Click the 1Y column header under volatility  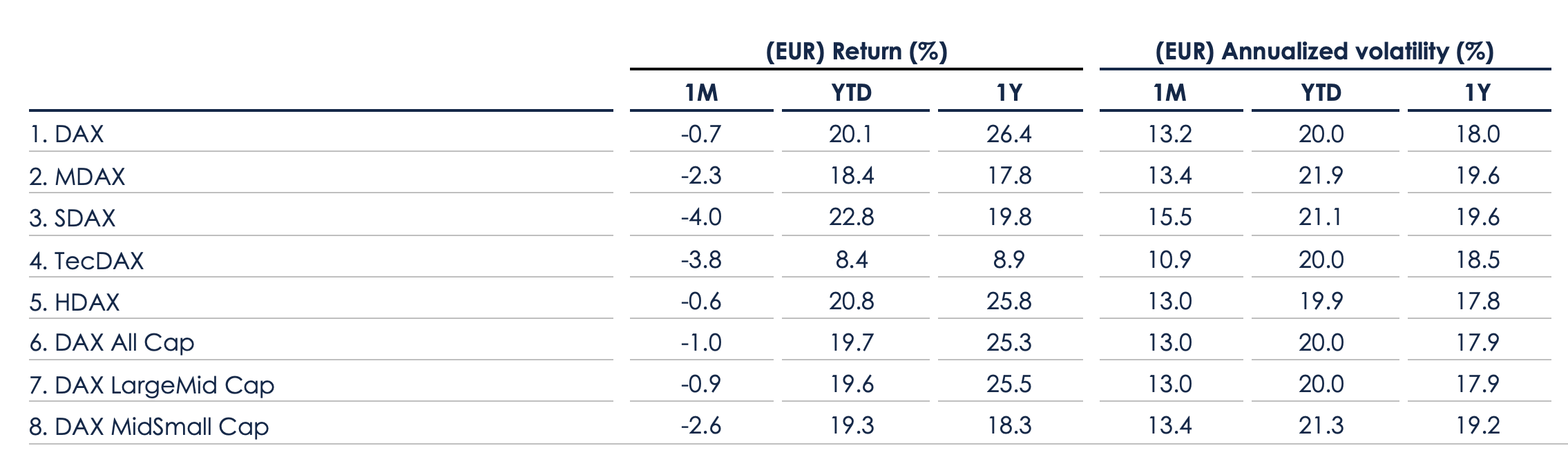pos(1478,93)
